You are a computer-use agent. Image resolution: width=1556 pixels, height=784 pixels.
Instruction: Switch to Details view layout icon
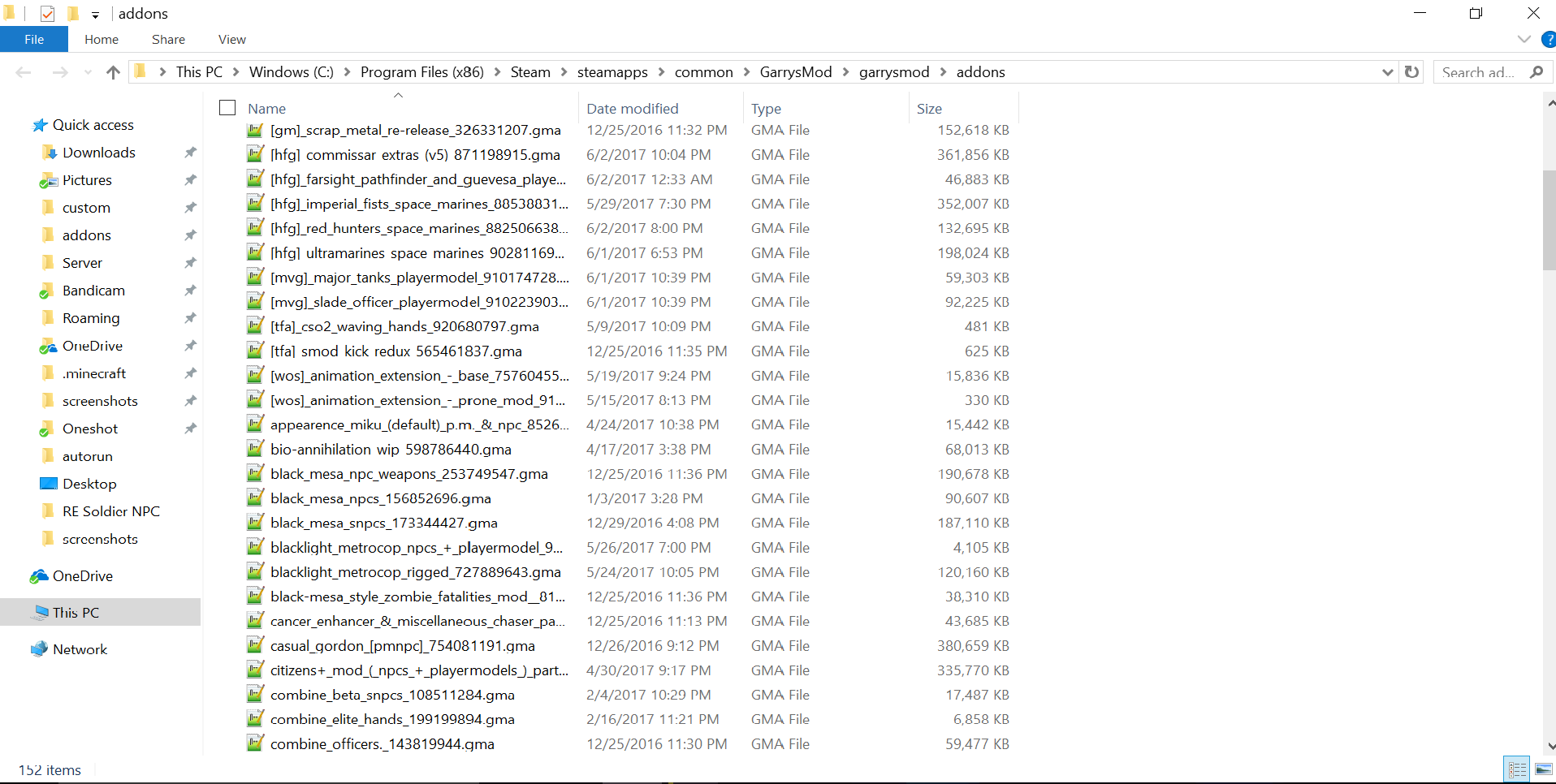(x=1517, y=769)
